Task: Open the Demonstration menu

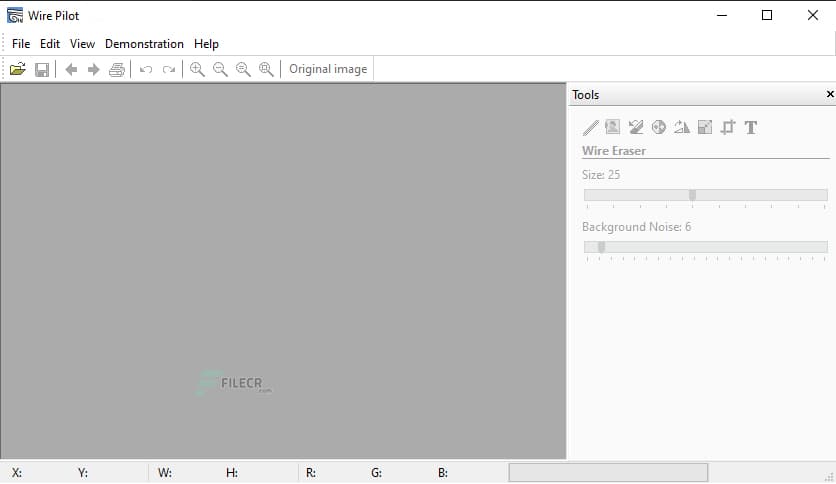Action: pyautogui.click(x=144, y=44)
